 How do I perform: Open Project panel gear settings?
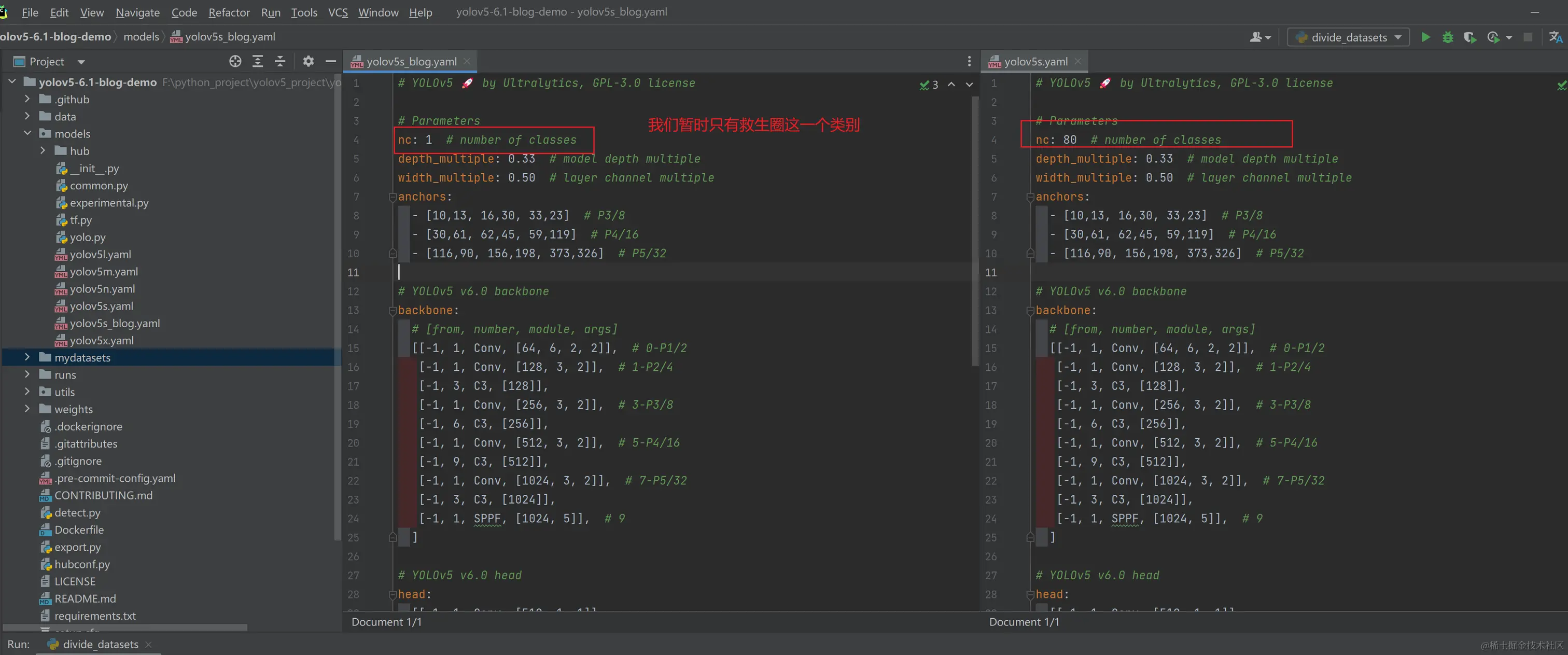(308, 61)
